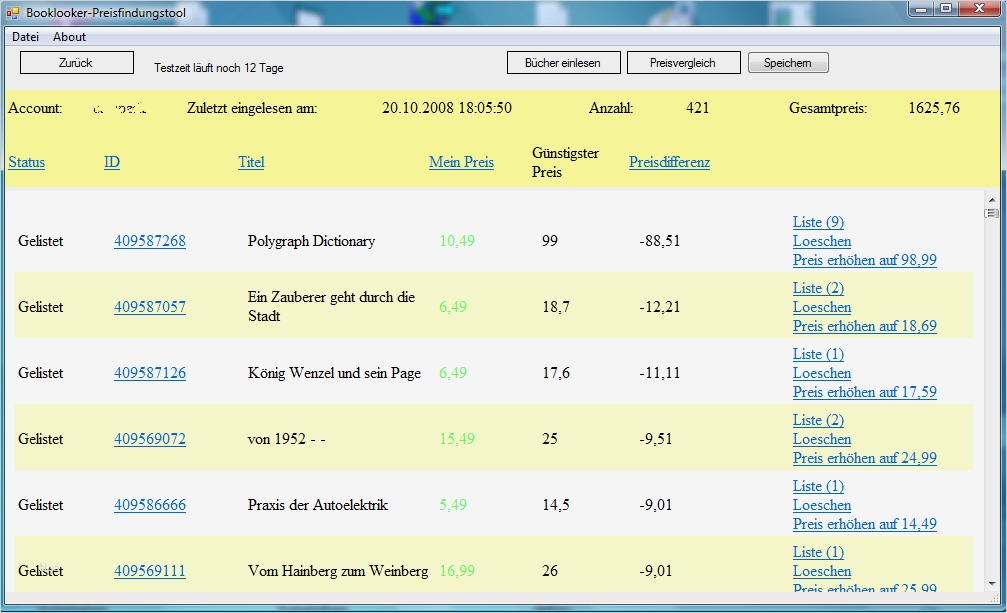This screenshot has width=1007, height=613.
Task: Click my price 10,49
Action: coord(457,241)
